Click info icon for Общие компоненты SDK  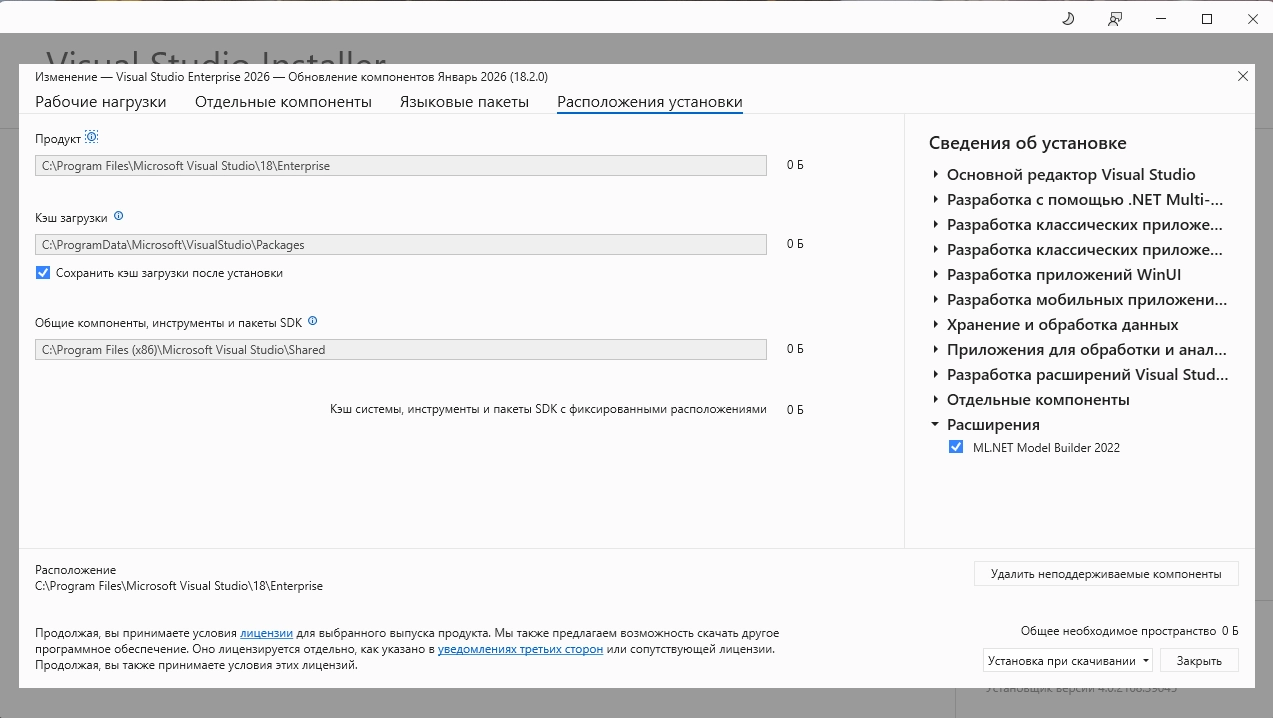[x=313, y=322]
